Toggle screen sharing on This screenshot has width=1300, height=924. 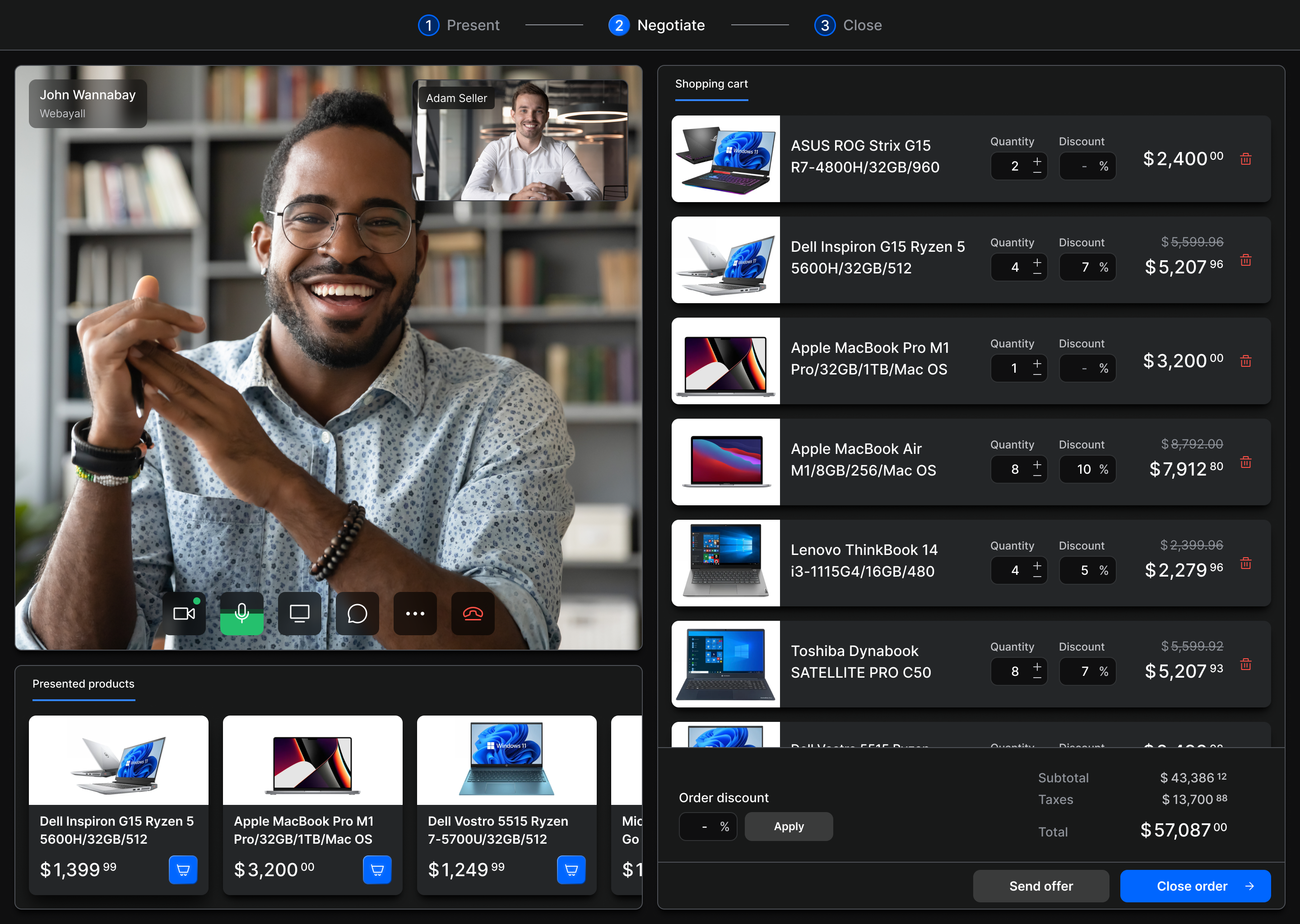click(299, 613)
